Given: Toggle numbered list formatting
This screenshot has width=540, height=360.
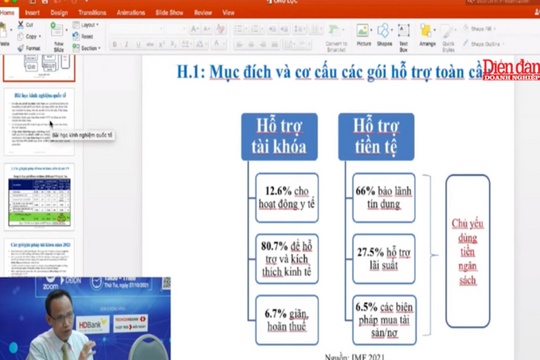Looking at the screenshot, I should coord(255,29).
